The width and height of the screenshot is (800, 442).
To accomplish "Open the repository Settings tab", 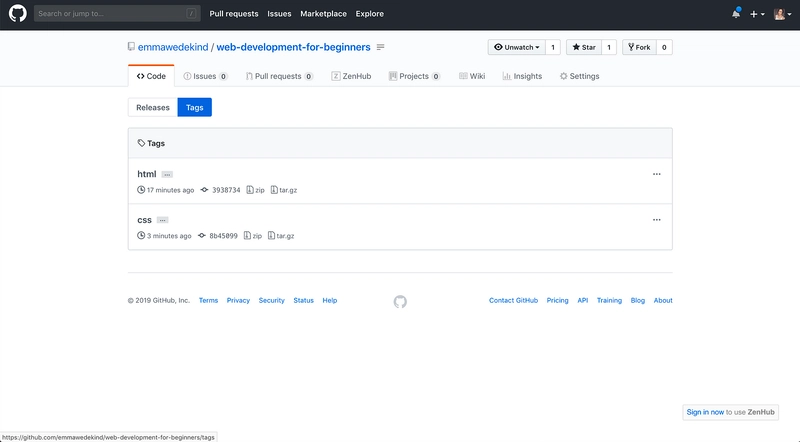I will [579, 76].
